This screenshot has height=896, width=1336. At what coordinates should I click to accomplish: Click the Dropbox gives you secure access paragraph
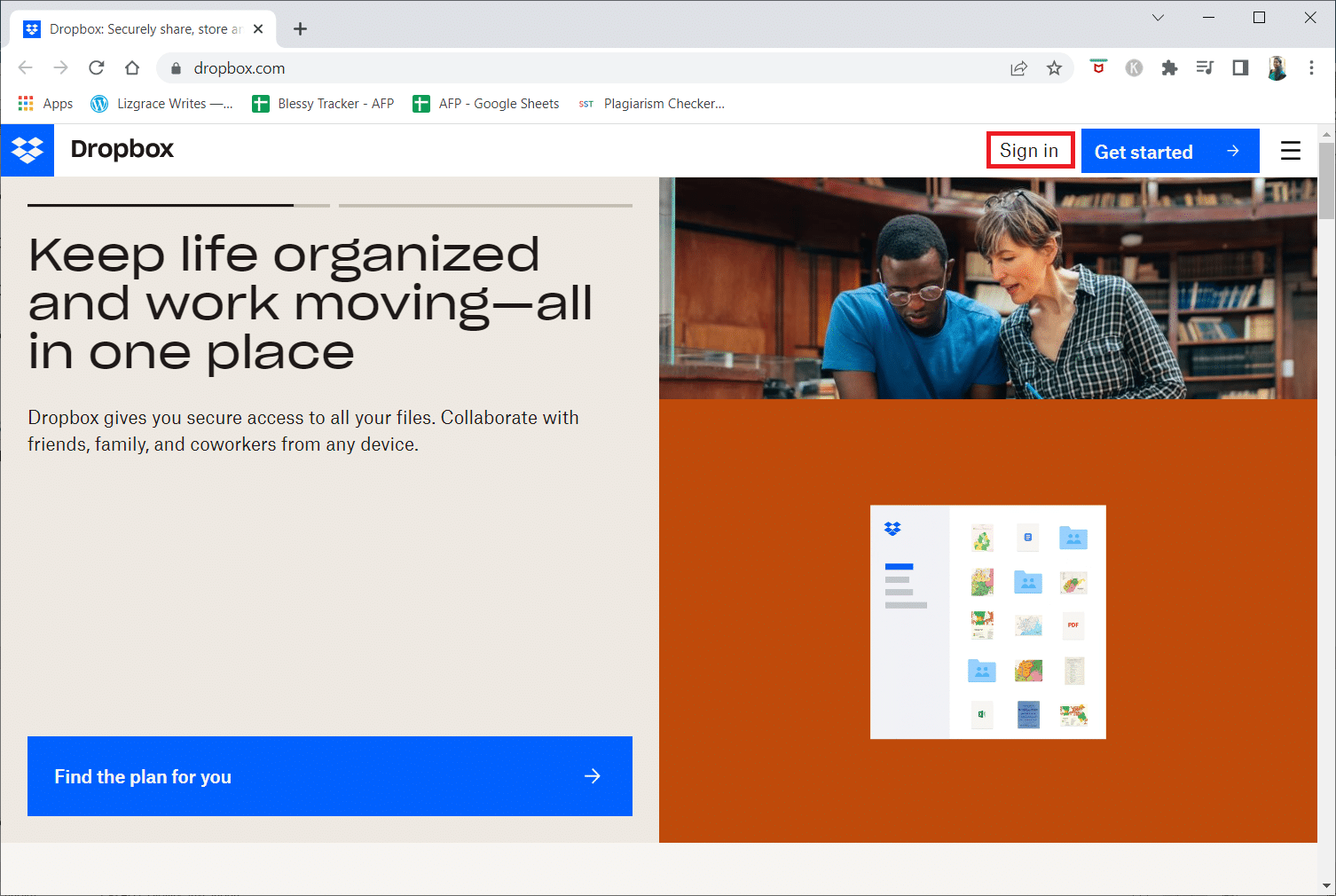pos(303,430)
